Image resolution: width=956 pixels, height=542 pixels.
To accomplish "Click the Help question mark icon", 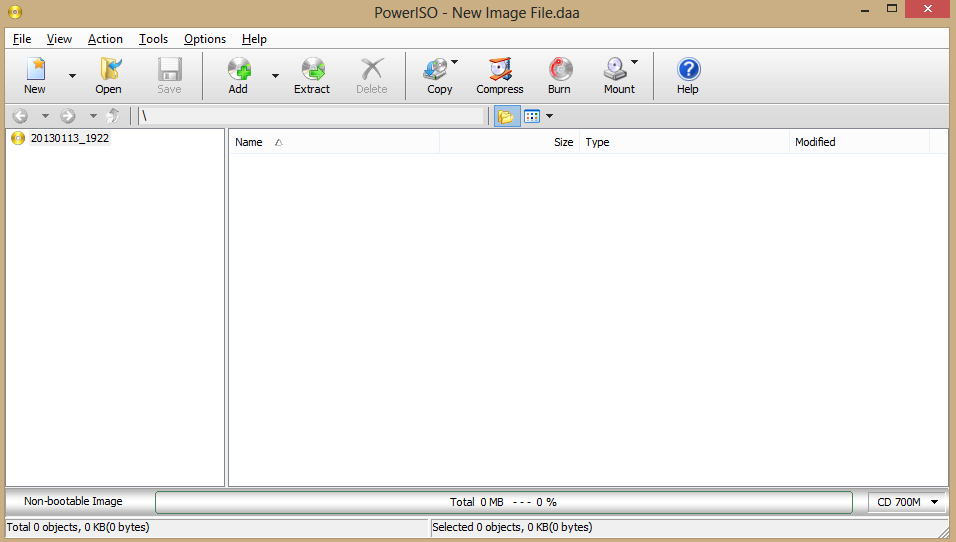I will pos(688,70).
